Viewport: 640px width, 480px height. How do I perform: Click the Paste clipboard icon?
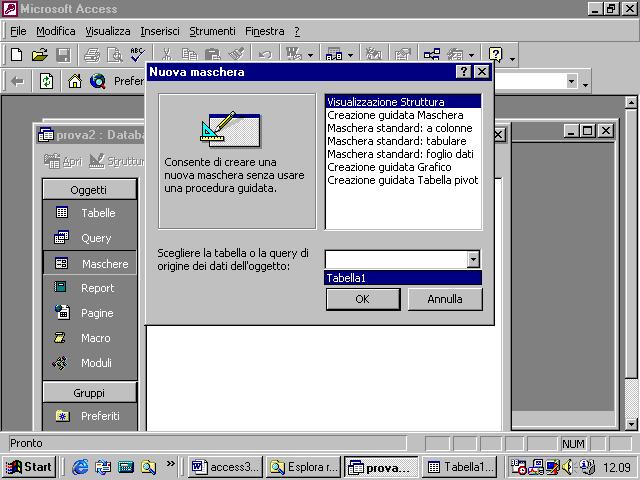(x=213, y=55)
